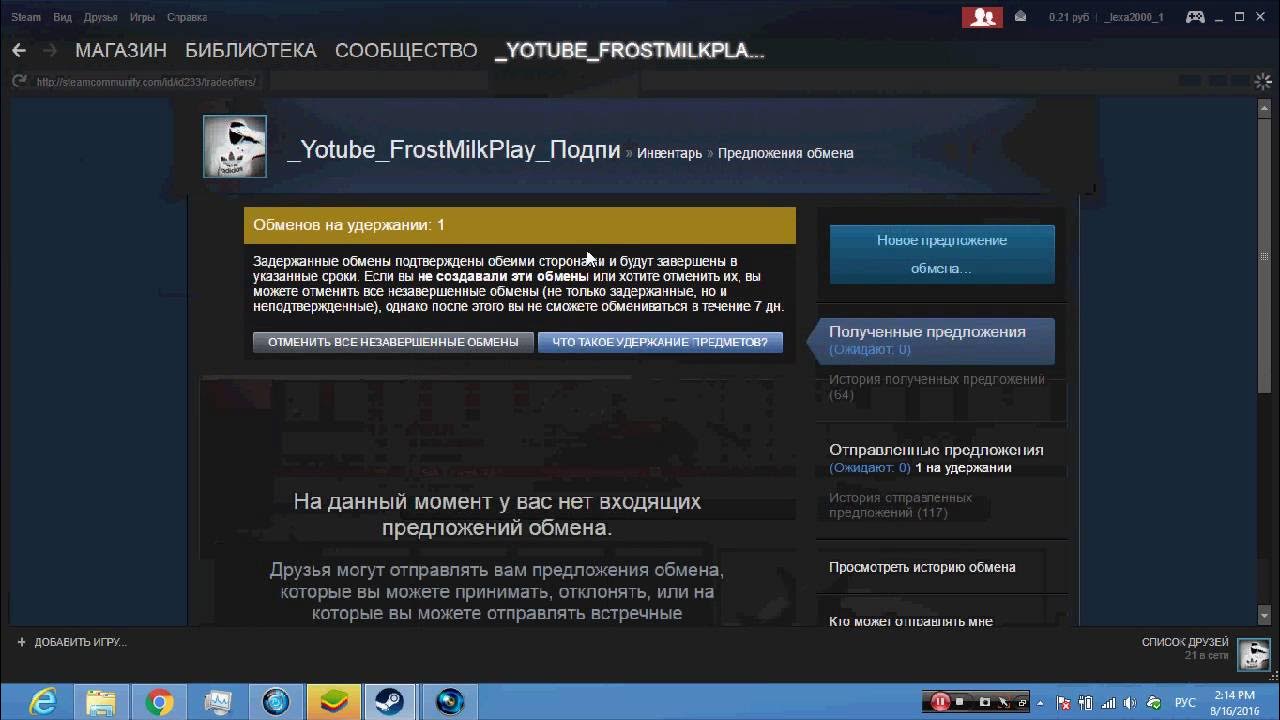Go to the СООБЩЕСТВО tab

pyautogui.click(x=406, y=50)
